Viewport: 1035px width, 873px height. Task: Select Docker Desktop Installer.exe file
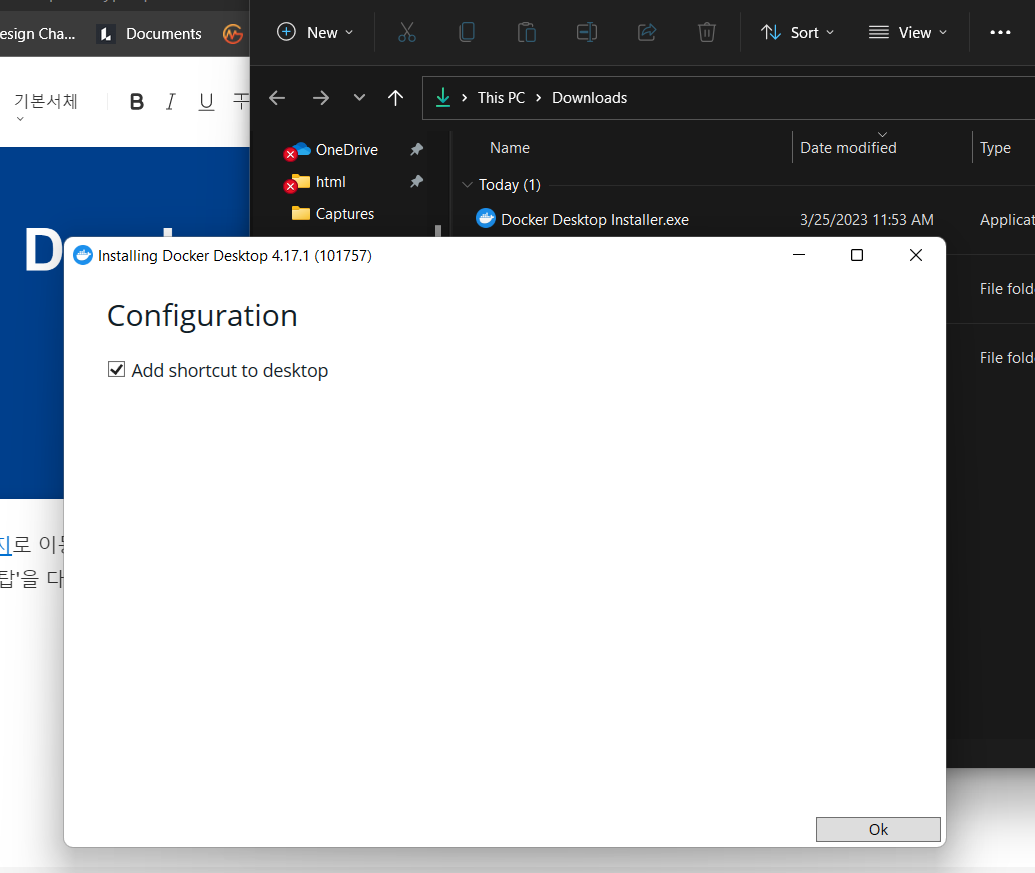595,220
